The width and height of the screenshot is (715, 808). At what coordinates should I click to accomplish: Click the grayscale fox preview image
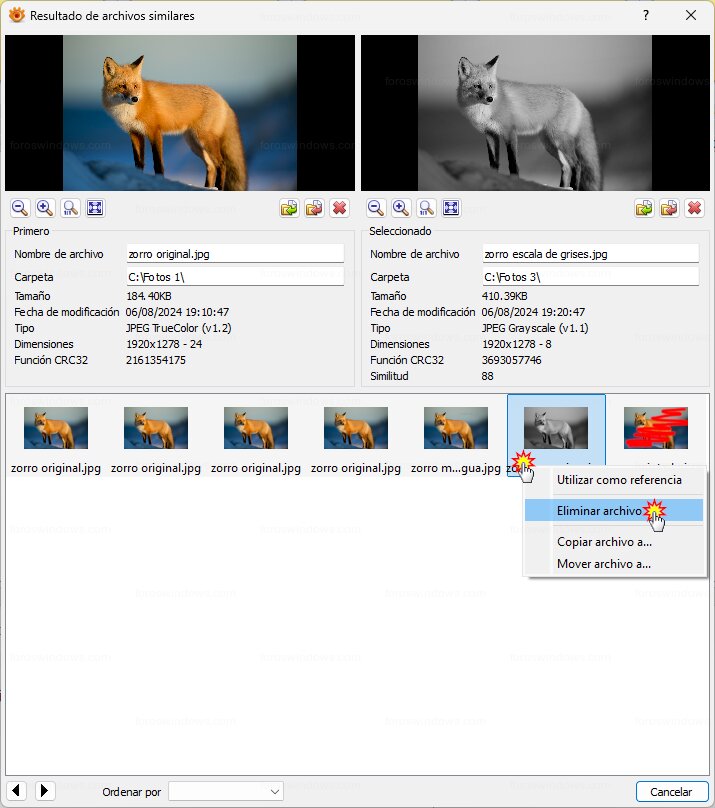535,113
